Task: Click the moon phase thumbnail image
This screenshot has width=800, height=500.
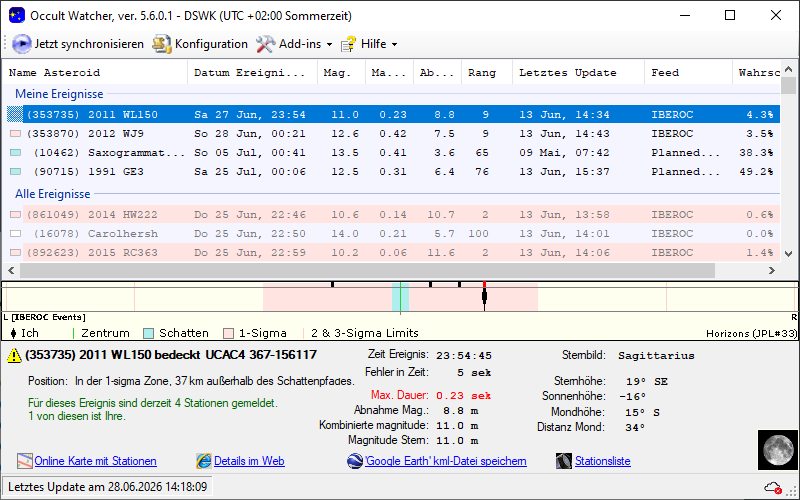Action: point(778,449)
